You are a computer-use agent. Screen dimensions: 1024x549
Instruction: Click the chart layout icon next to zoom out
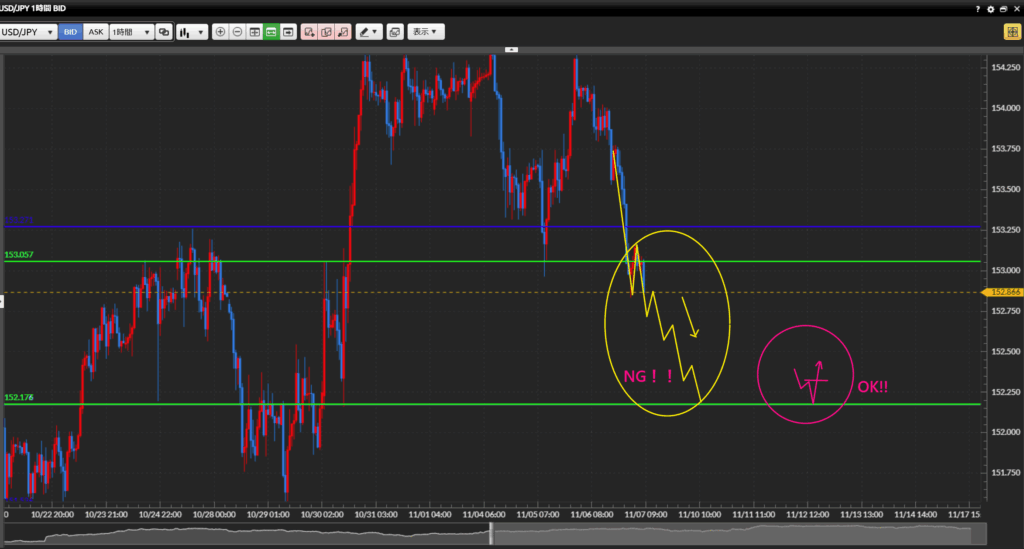click(x=254, y=32)
